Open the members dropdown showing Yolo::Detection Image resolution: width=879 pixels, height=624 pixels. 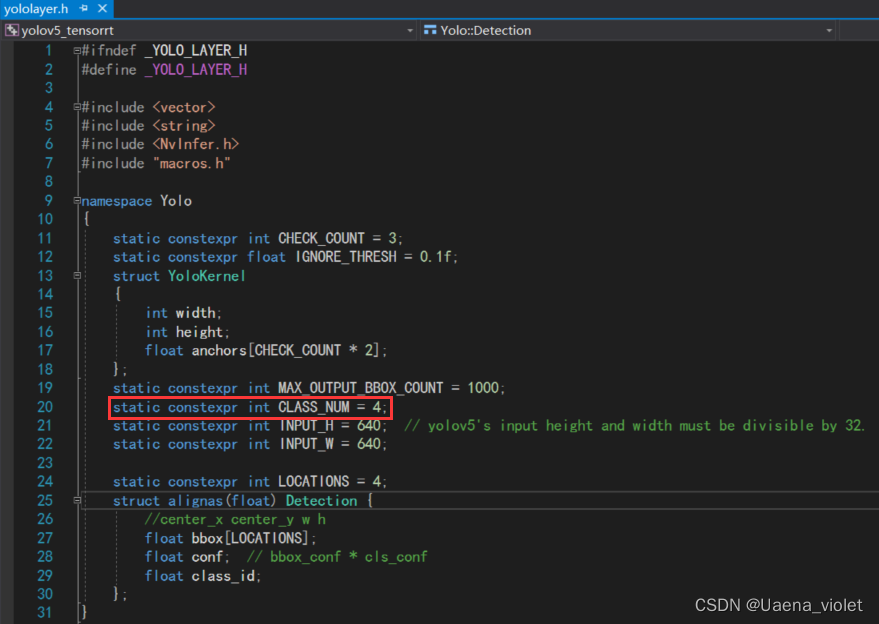click(x=831, y=31)
